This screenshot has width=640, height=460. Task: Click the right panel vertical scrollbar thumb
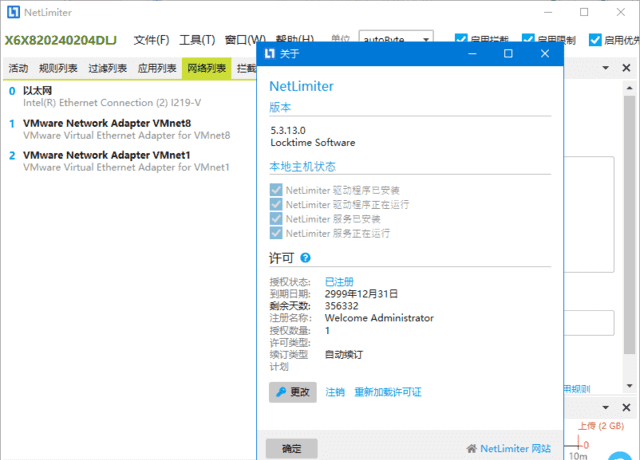(x=629, y=224)
